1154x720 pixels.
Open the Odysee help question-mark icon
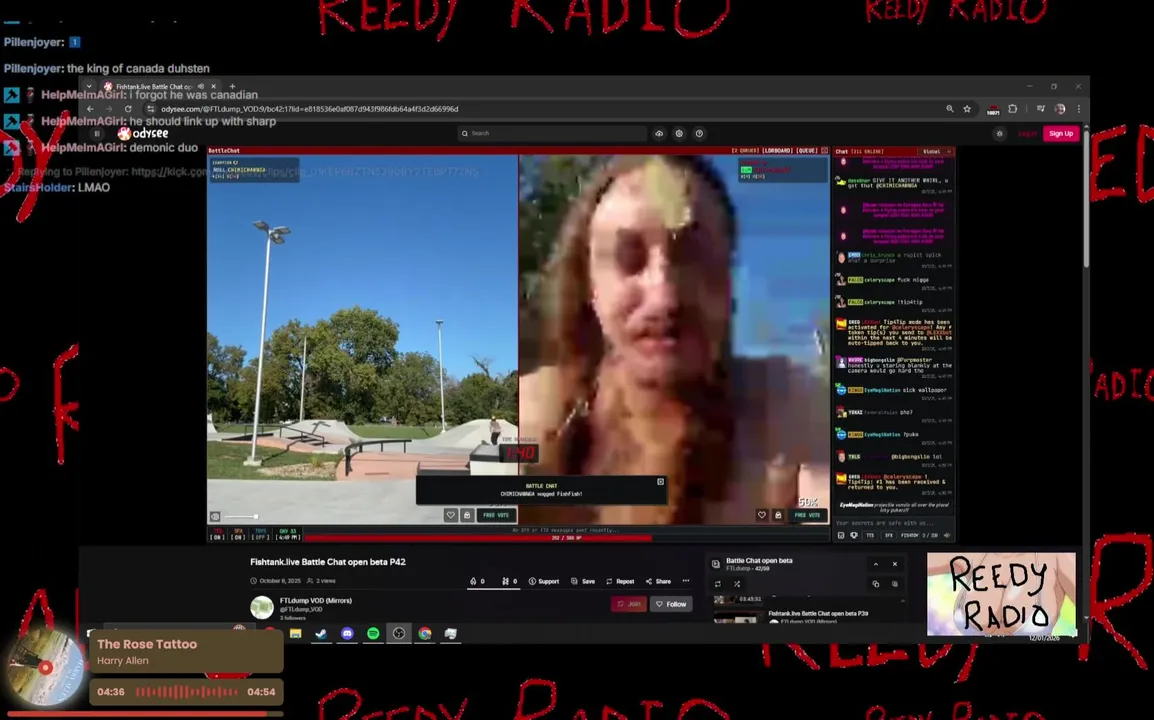point(699,133)
